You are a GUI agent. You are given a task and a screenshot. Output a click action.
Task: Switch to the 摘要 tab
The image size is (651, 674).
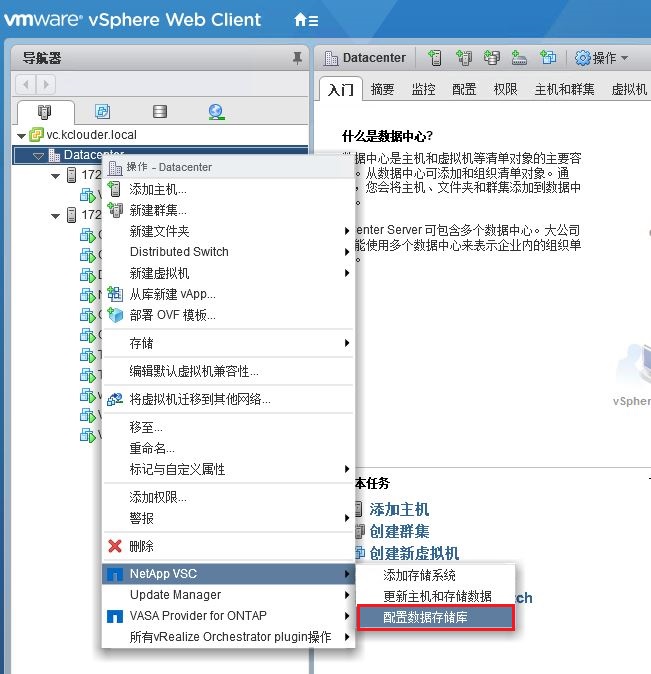pyautogui.click(x=382, y=89)
